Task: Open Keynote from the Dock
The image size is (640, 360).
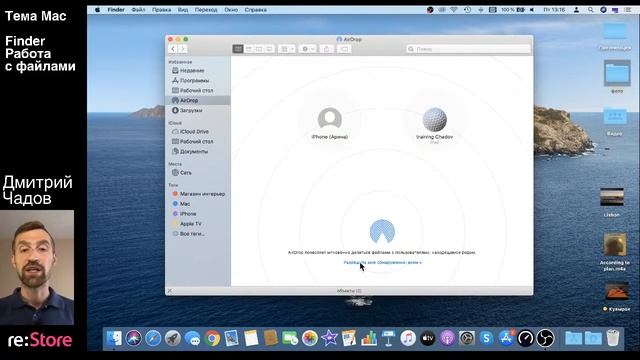Action: coord(389,338)
